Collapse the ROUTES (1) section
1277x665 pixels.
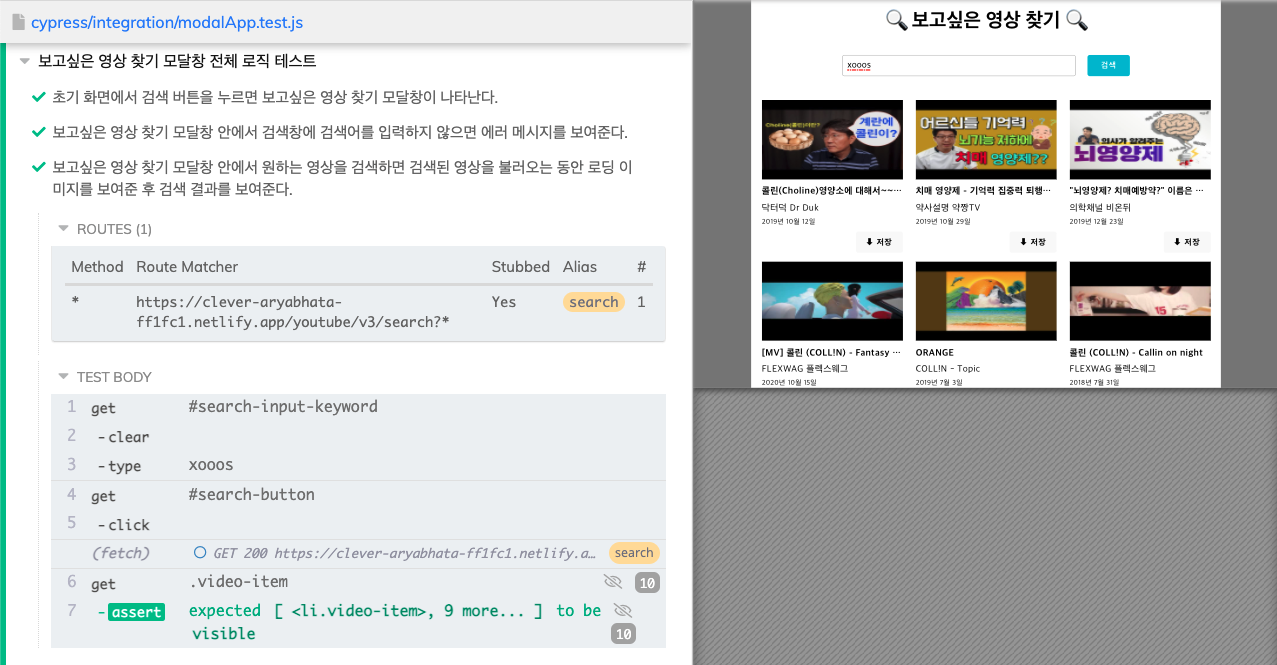pyautogui.click(x=64, y=229)
